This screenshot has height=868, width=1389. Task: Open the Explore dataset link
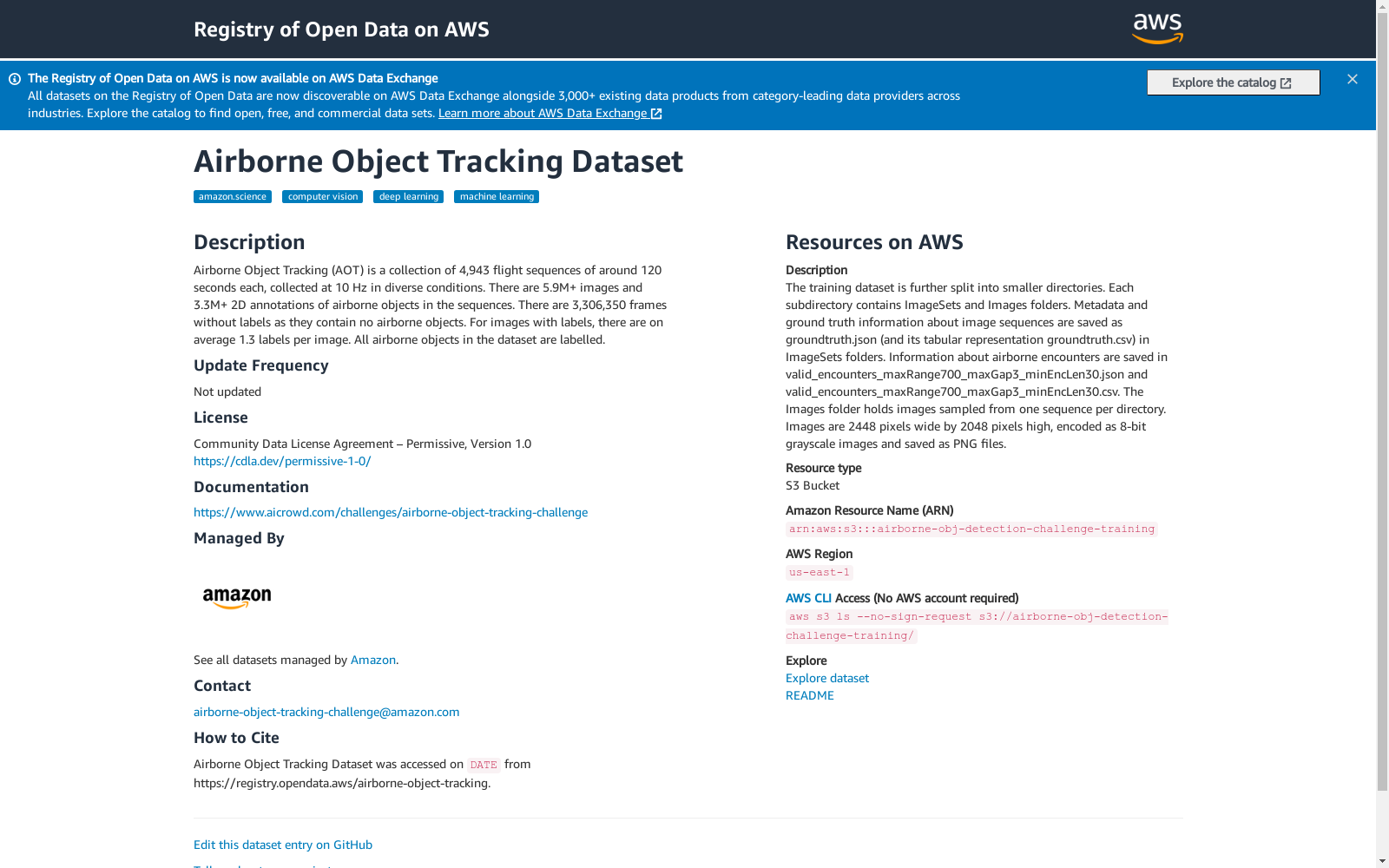(827, 678)
